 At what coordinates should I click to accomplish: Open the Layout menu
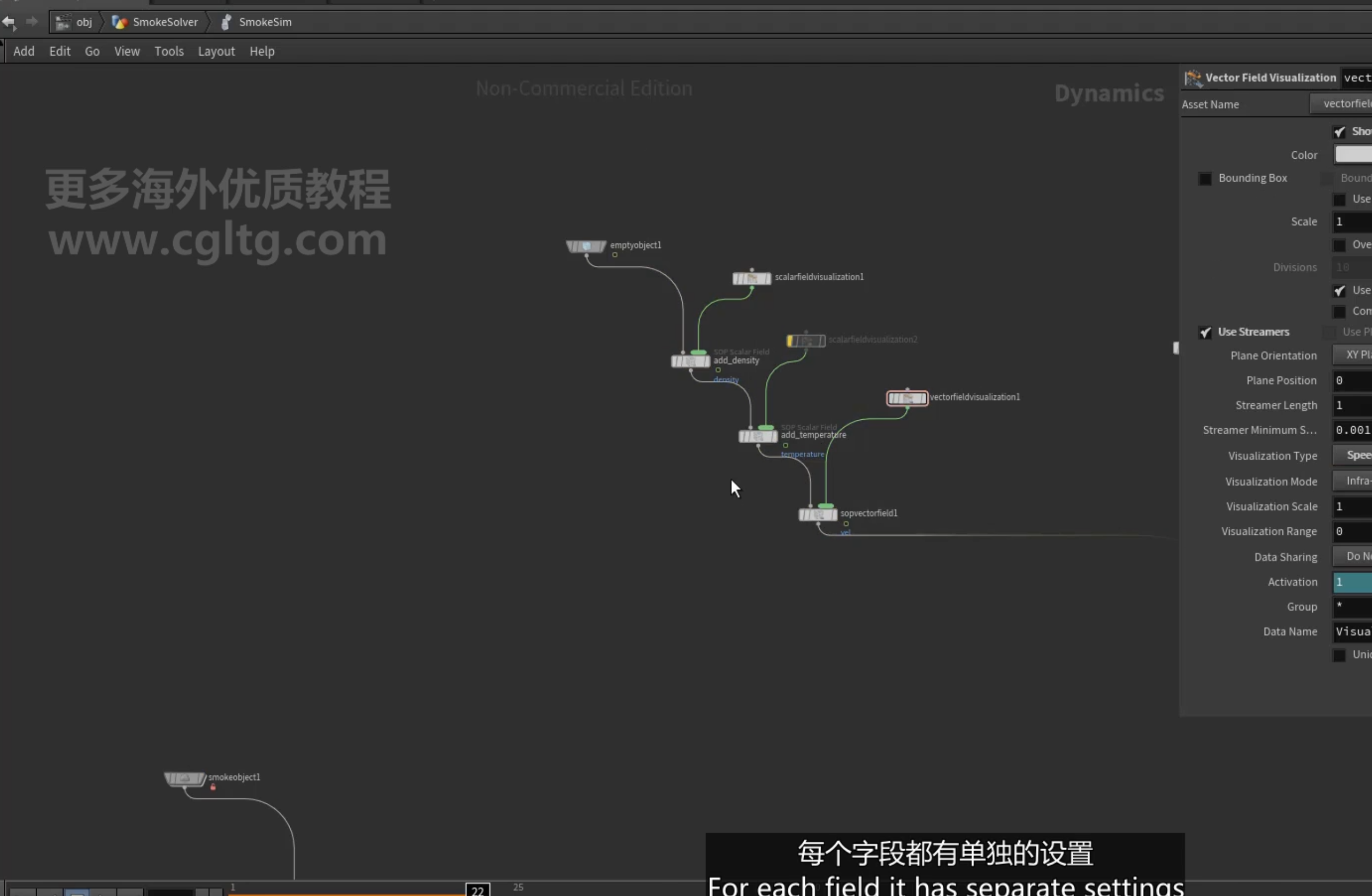217,51
